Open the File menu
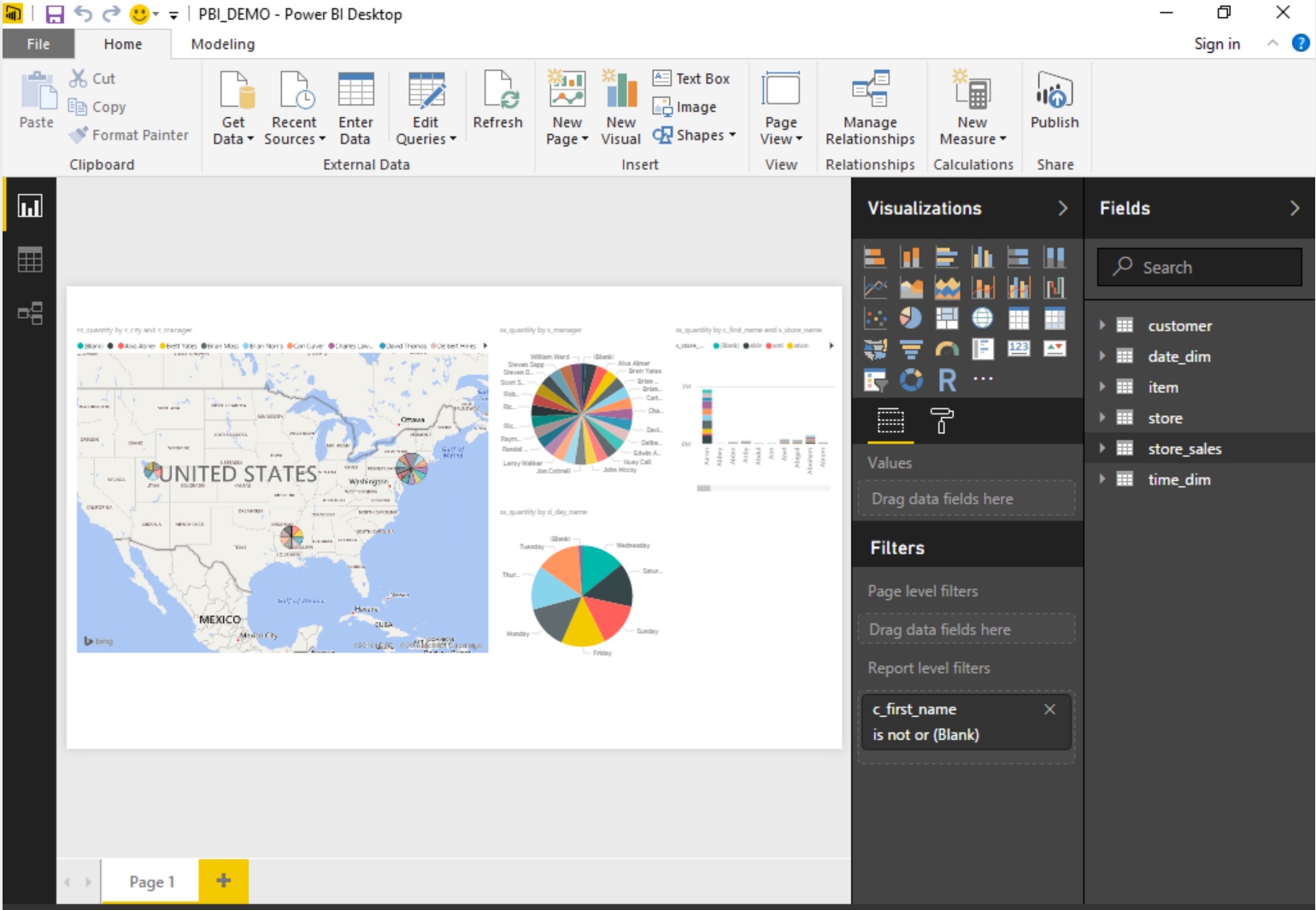 (38, 44)
